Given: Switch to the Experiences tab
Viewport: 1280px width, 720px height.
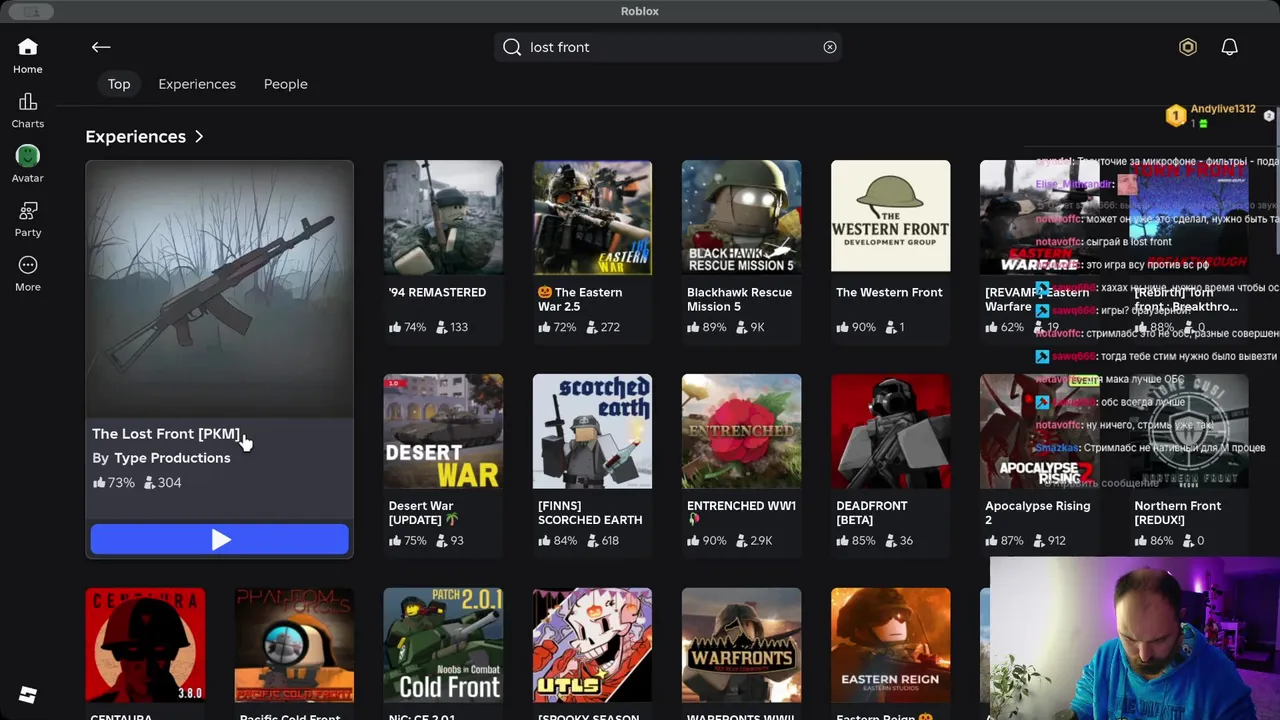Looking at the screenshot, I should (197, 84).
